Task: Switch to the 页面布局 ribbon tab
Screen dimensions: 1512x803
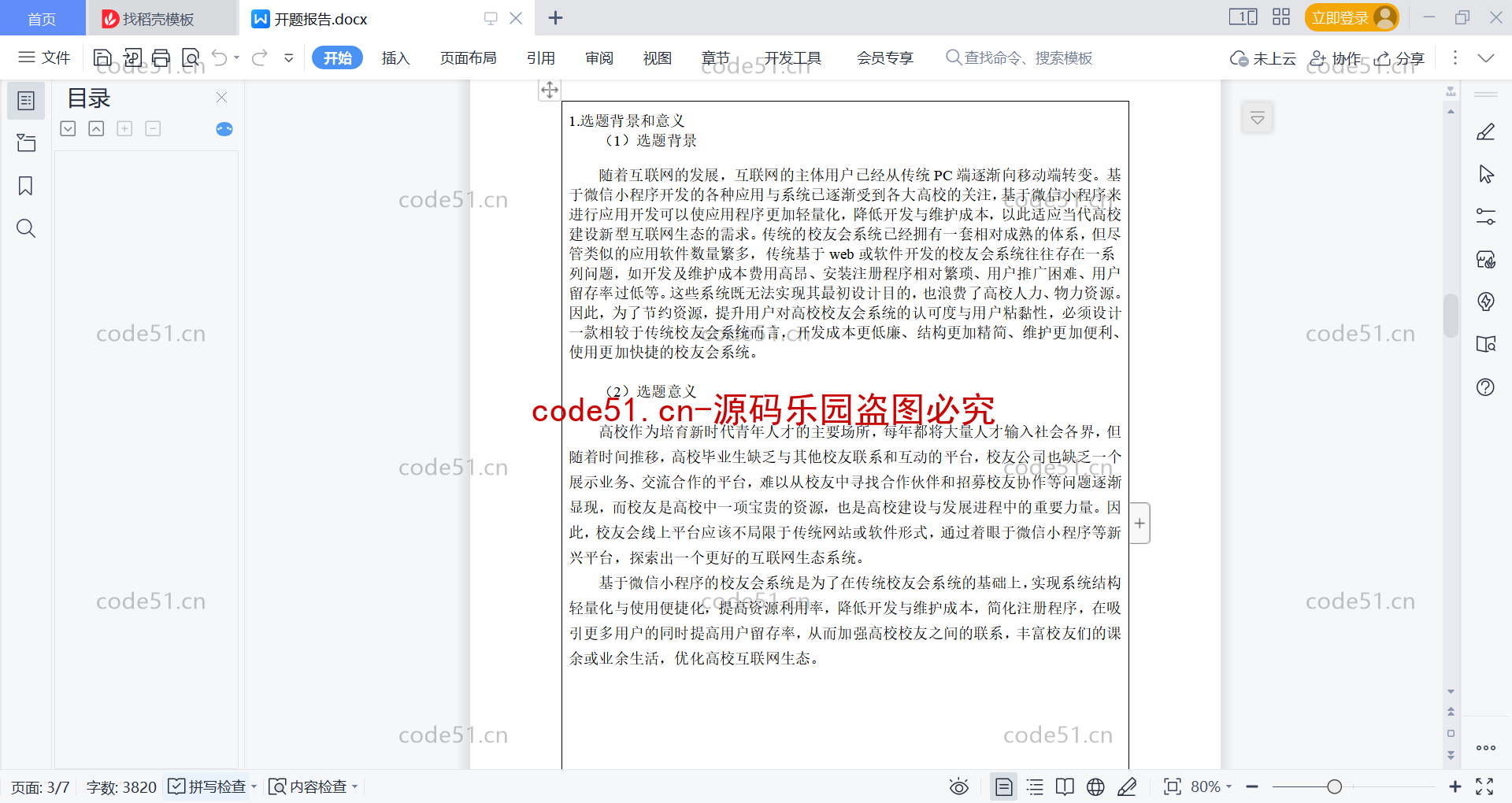Action: click(x=468, y=57)
